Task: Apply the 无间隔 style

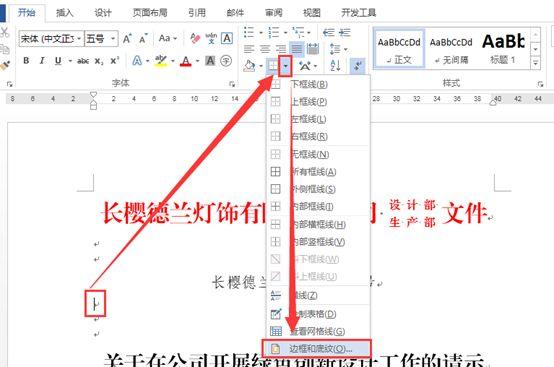Action: (x=451, y=49)
